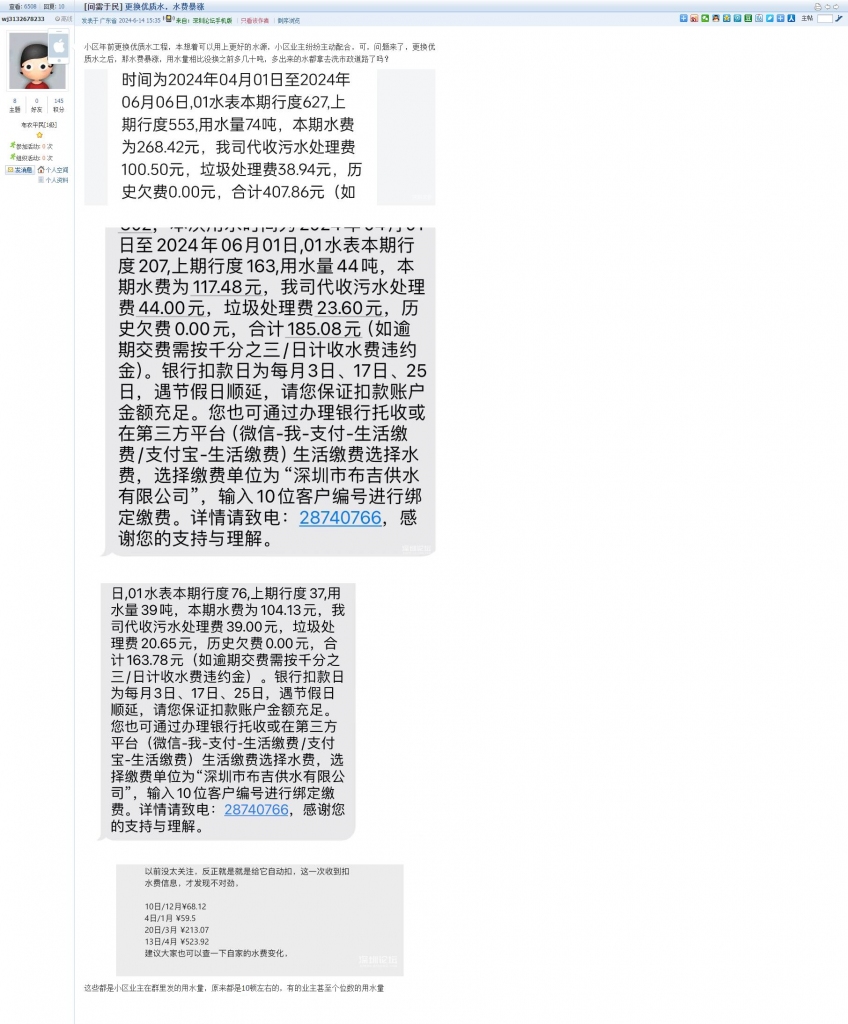Open 深圳论坛手机版 source link
This screenshot has width=848, height=1024.
pyautogui.click(x=212, y=21)
